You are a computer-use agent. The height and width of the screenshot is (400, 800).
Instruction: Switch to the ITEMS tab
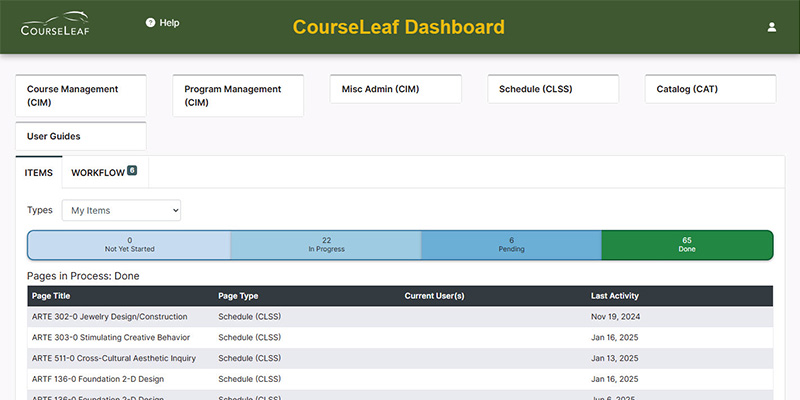(x=39, y=172)
